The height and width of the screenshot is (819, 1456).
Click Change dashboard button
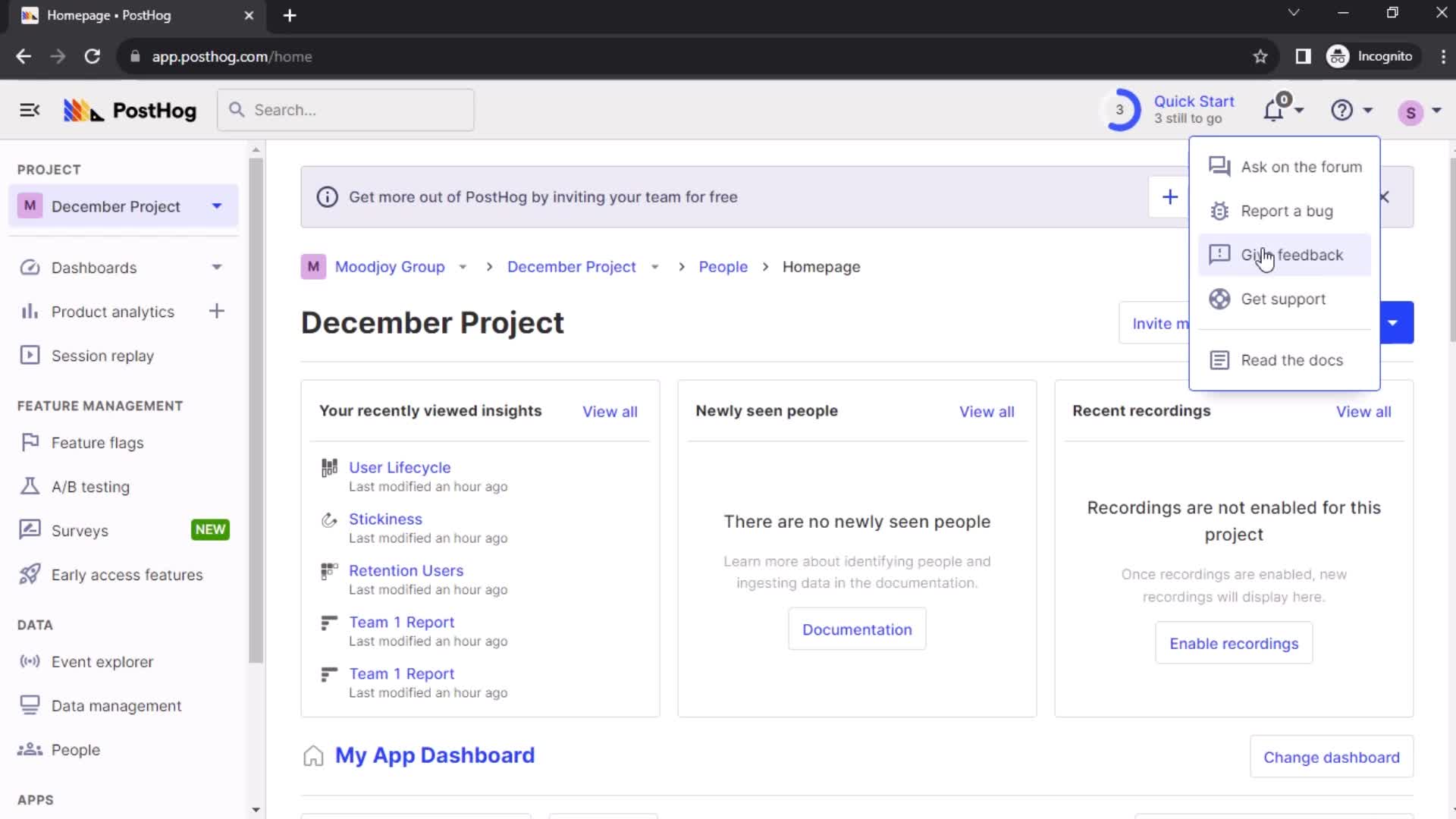tap(1332, 757)
